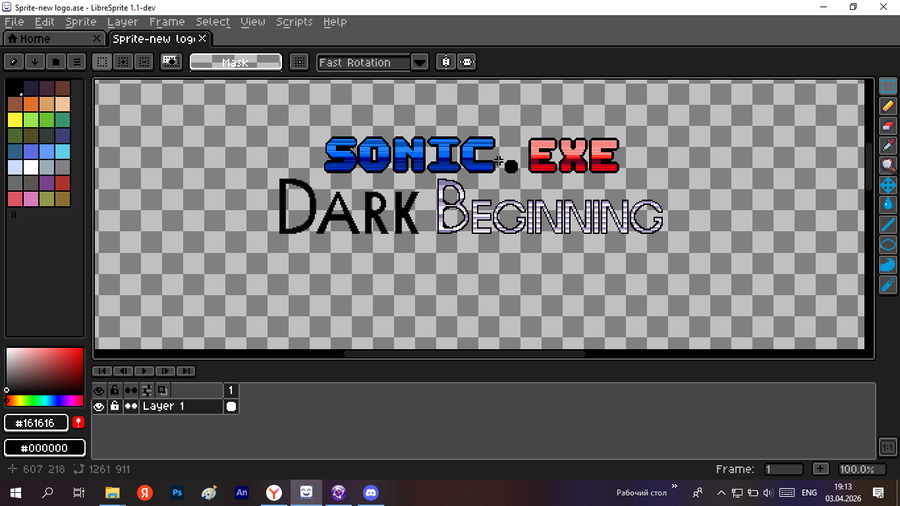The height and width of the screenshot is (506, 900).
Task: Select the Pencil tool
Action: [x=888, y=106]
